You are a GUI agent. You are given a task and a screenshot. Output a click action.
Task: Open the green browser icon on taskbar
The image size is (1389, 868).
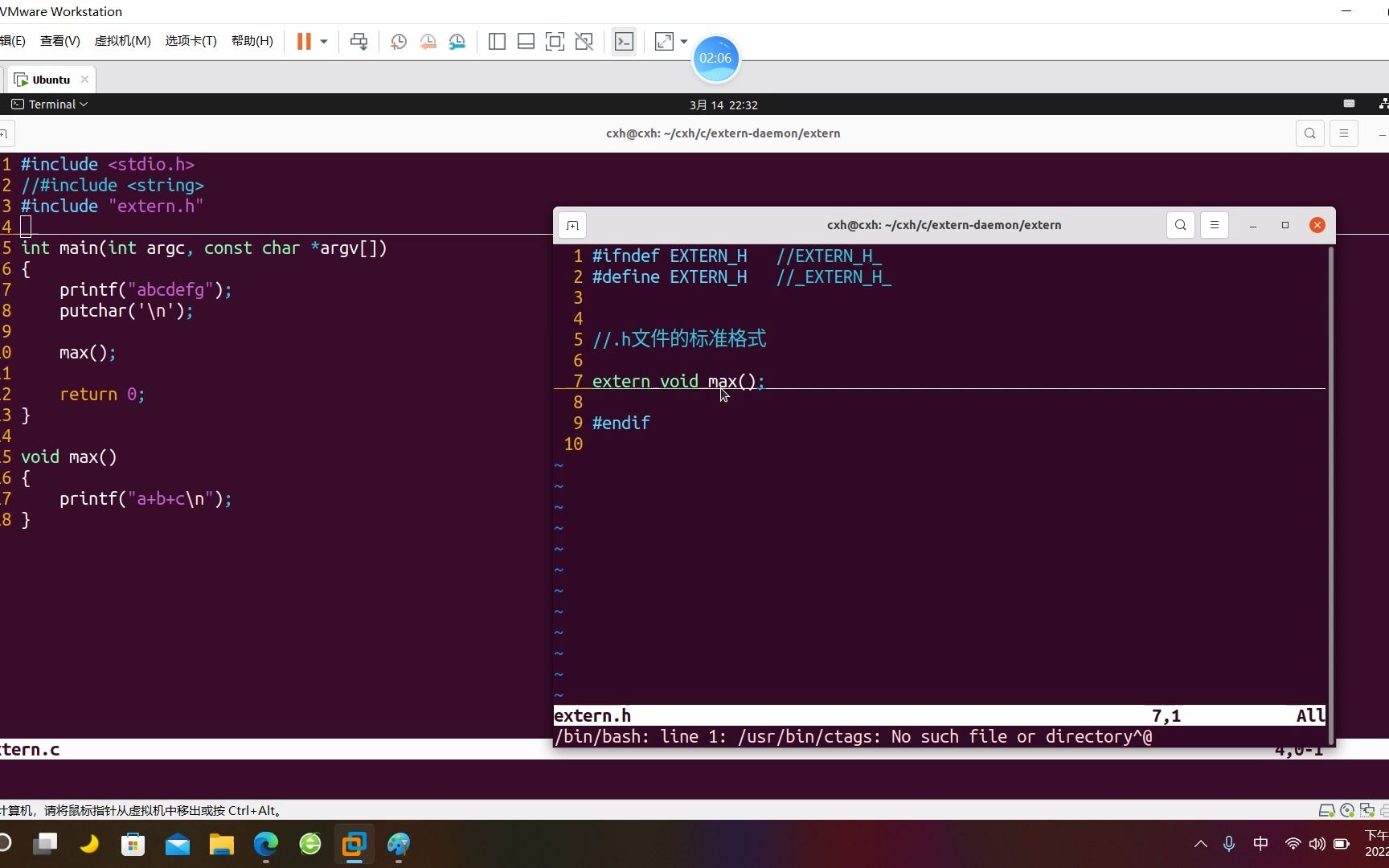pyautogui.click(x=310, y=844)
